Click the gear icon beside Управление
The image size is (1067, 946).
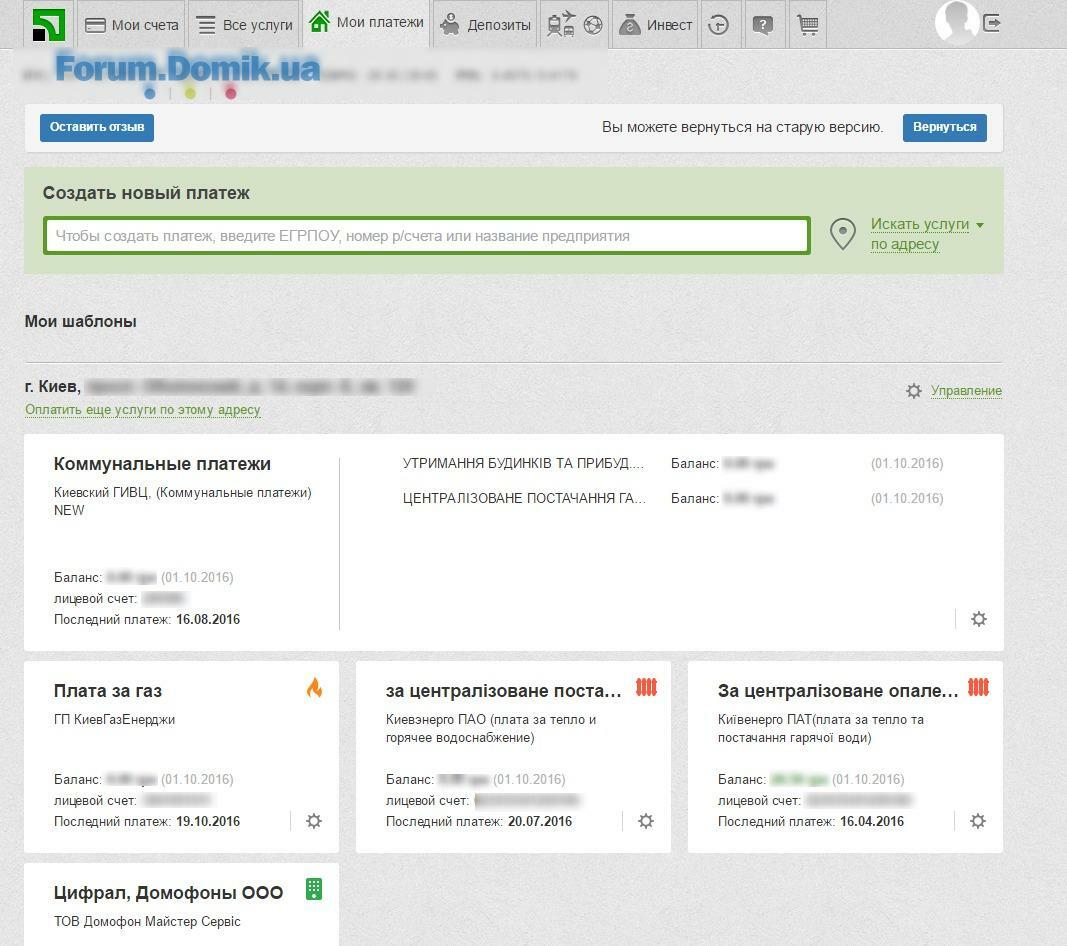(914, 391)
